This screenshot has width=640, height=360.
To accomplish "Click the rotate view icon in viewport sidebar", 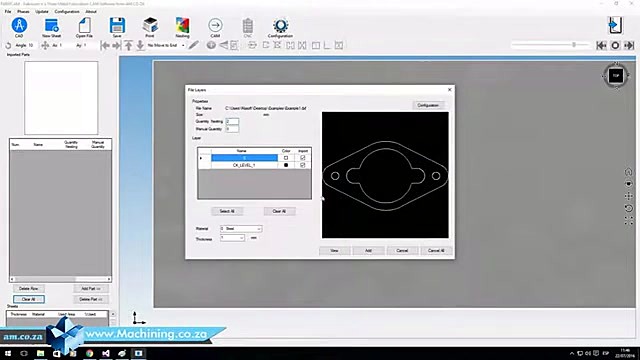I will coord(629,209).
